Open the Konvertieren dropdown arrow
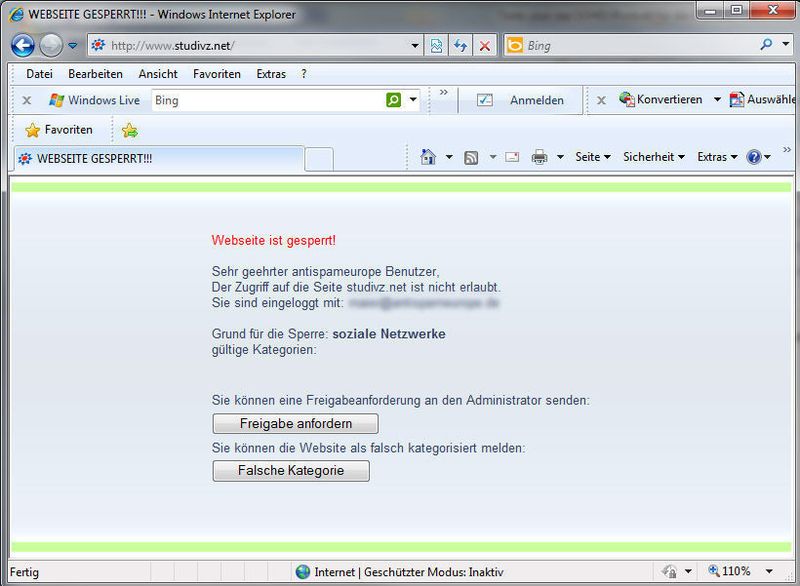800x586 pixels. coord(717,99)
